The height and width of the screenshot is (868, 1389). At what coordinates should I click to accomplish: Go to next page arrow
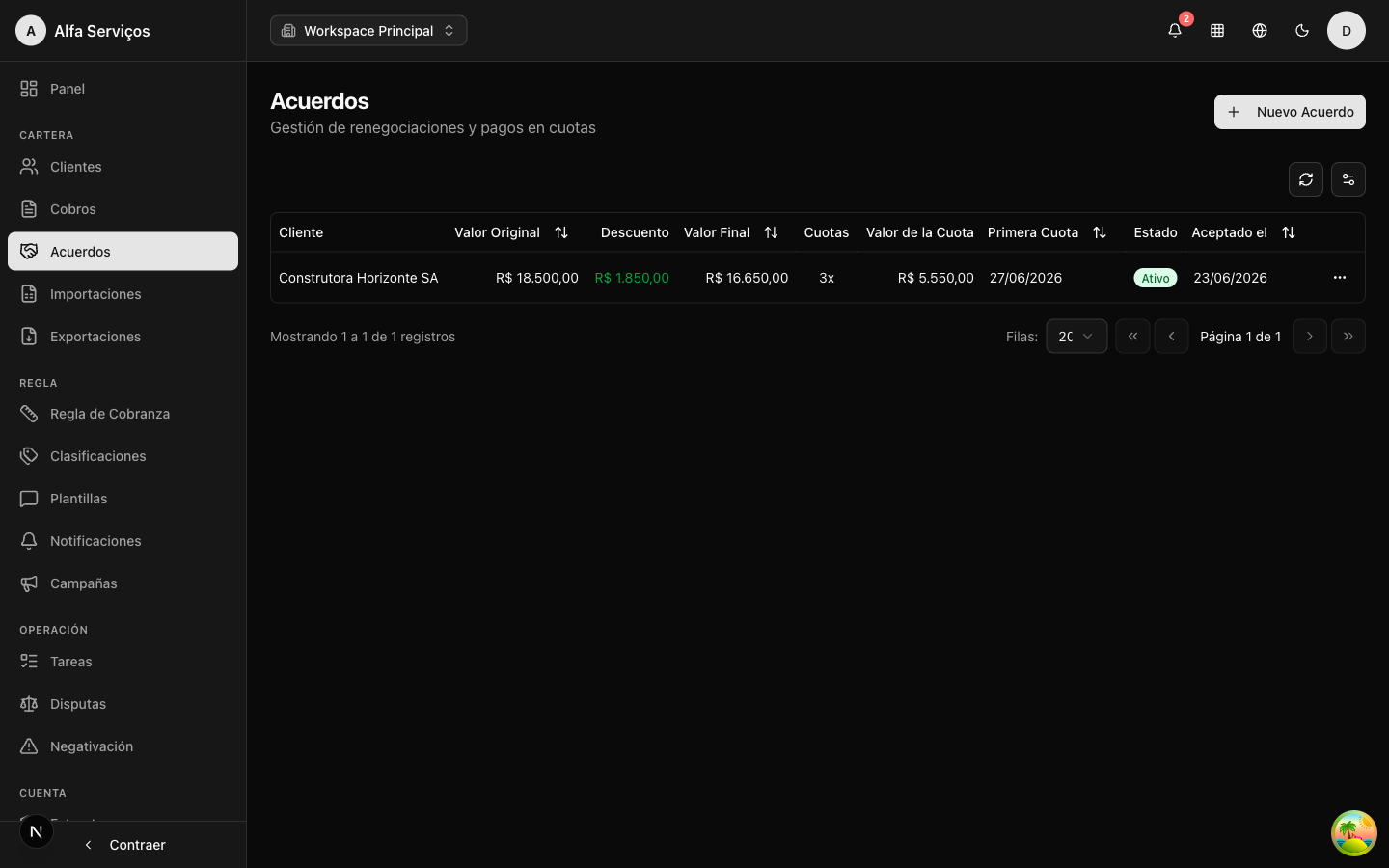pyautogui.click(x=1310, y=337)
